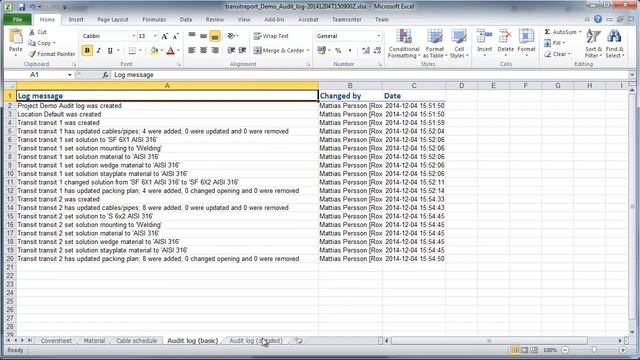Screen dimensions: 640x360
Task: Click the Excel Help question icon
Action: [598, 19]
